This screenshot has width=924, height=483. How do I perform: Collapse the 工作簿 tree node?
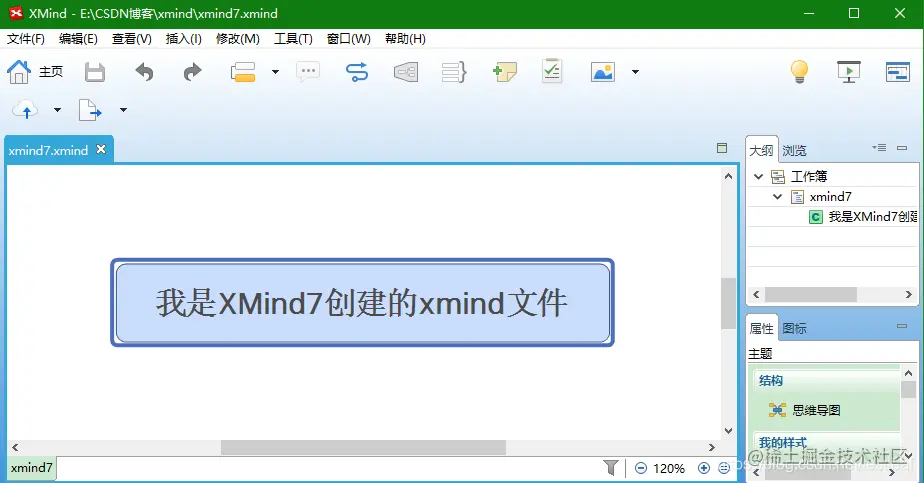(758, 176)
